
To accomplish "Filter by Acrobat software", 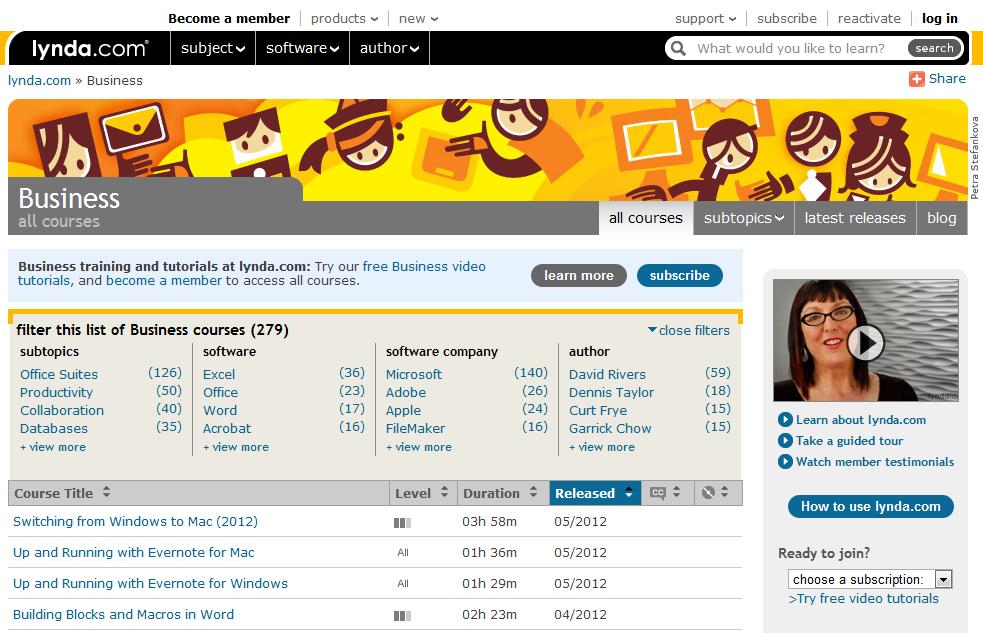I will click(227, 429).
